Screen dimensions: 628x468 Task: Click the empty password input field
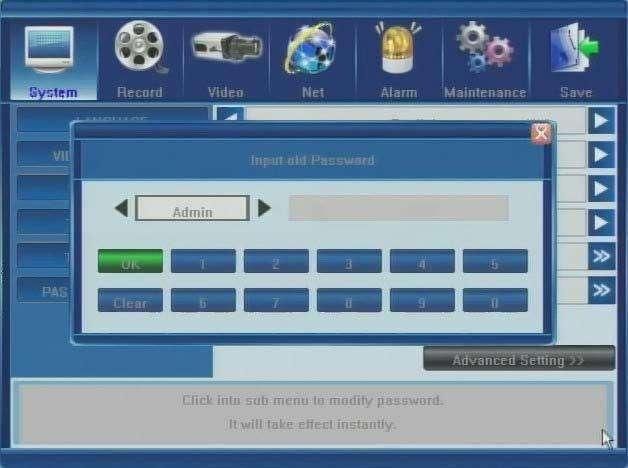399,208
